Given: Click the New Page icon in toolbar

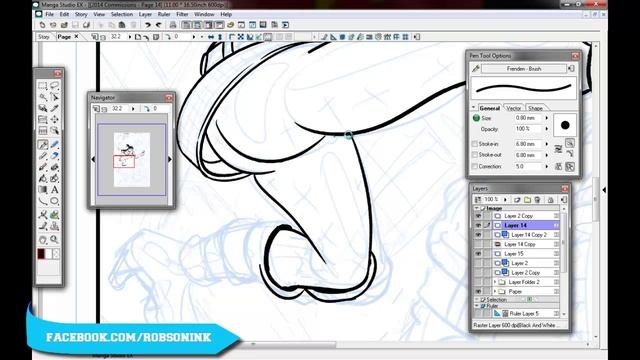Looking at the screenshot, I should 42,25.
